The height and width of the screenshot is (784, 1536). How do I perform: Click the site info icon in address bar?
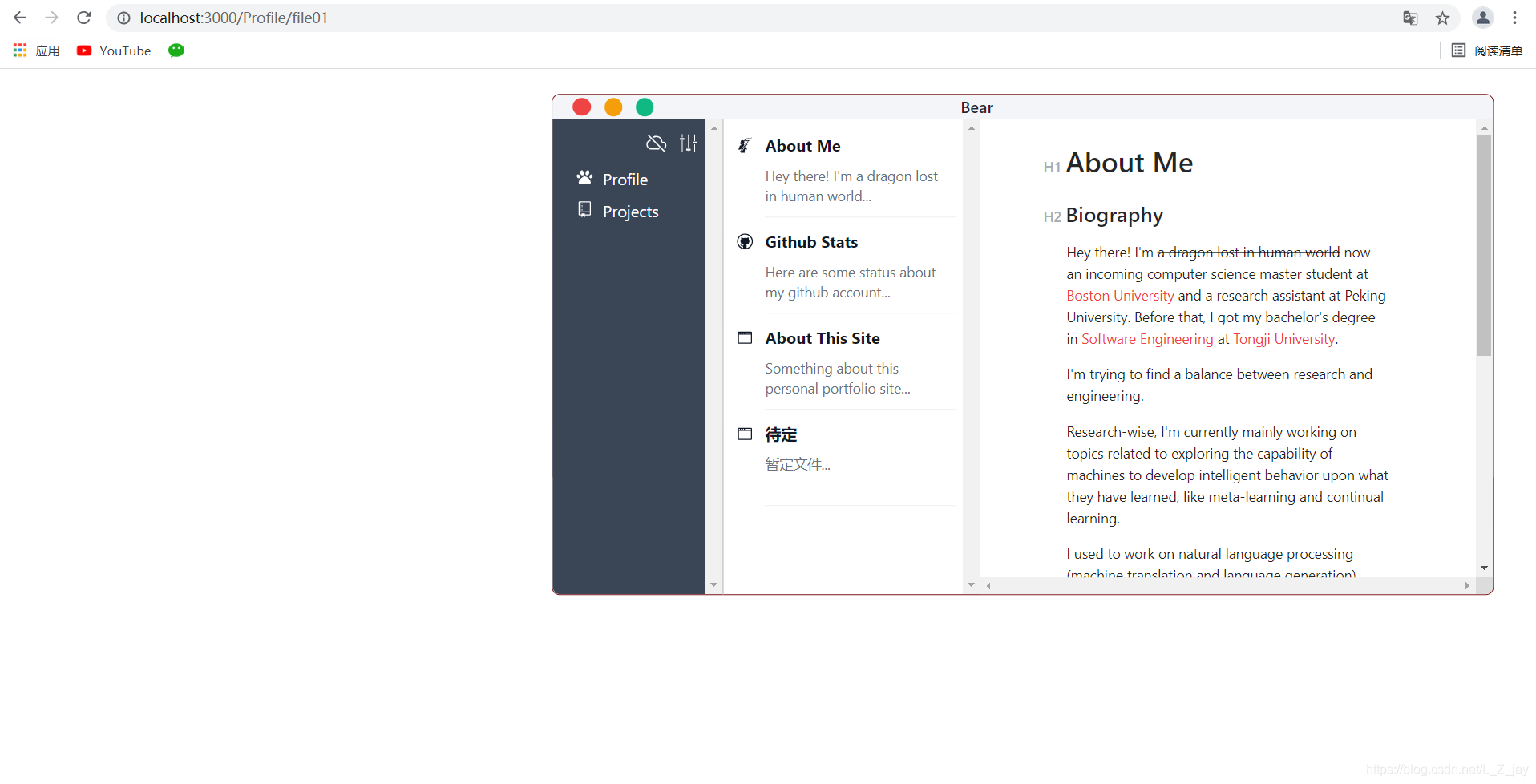(x=124, y=18)
